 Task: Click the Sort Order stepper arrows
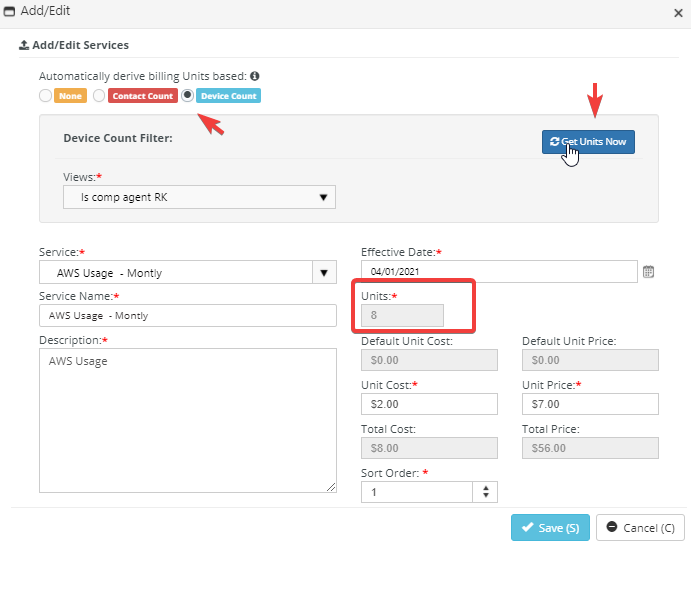486,492
